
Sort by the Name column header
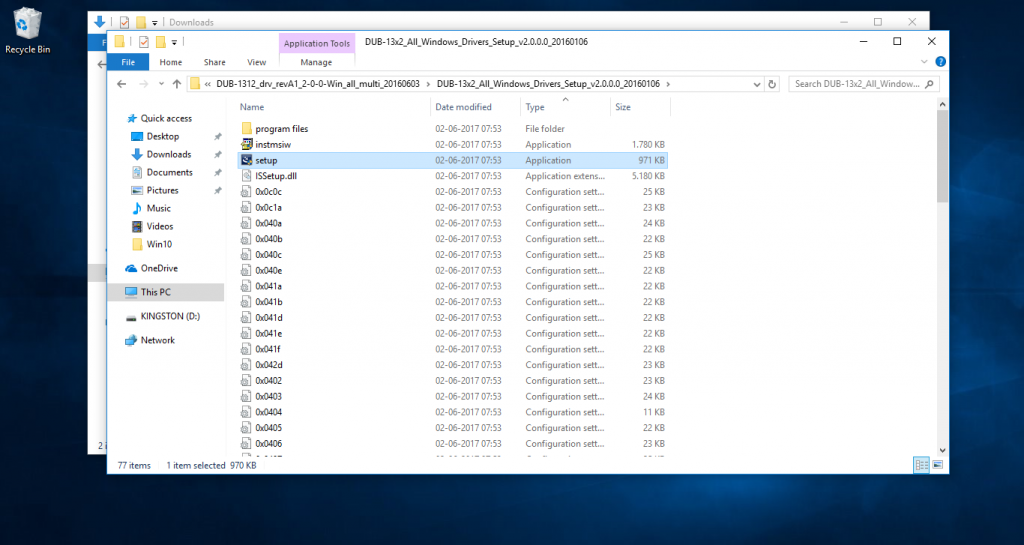(x=333, y=107)
